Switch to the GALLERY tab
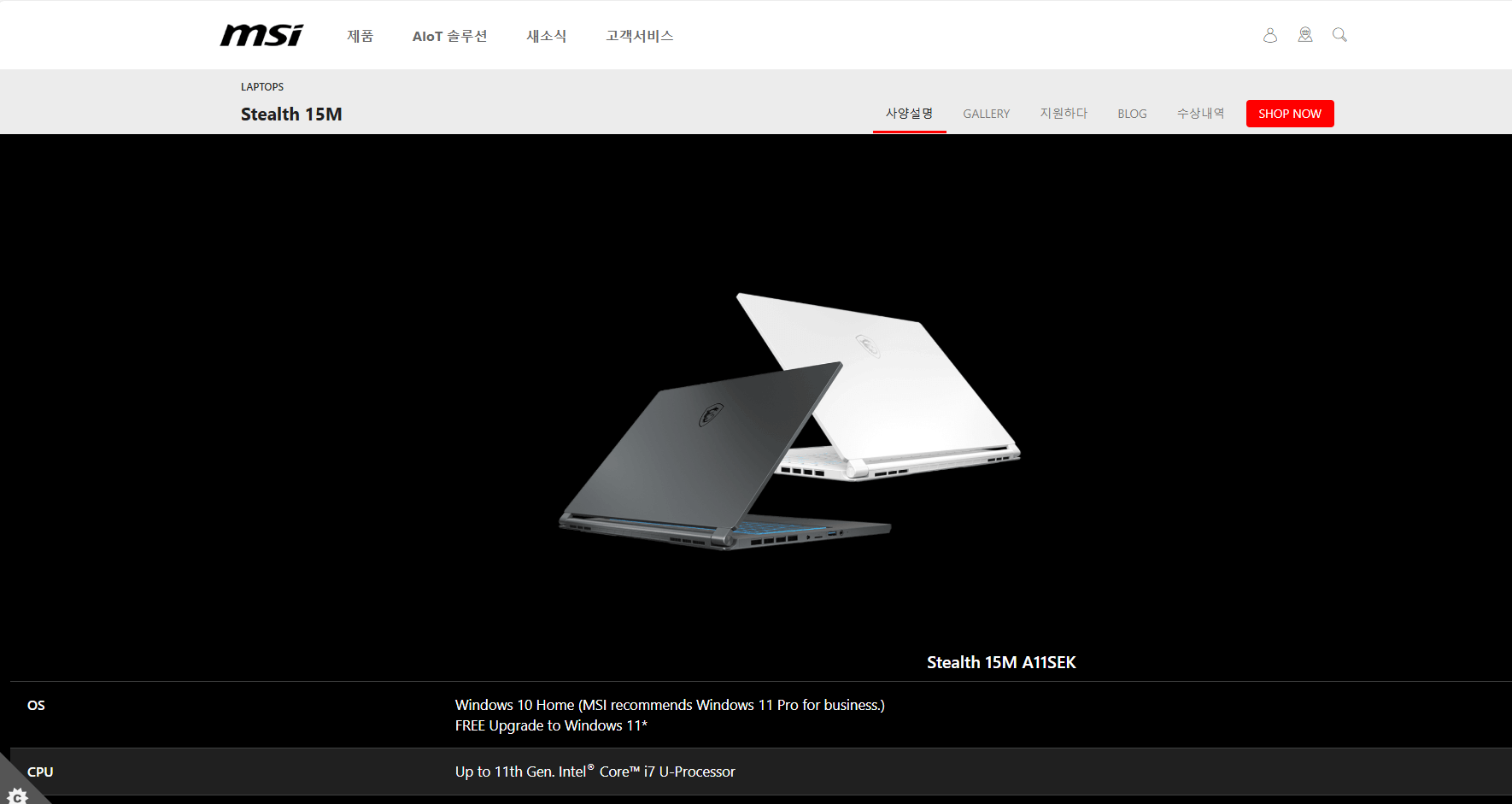This screenshot has width=1512, height=804. pyautogui.click(x=986, y=113)
